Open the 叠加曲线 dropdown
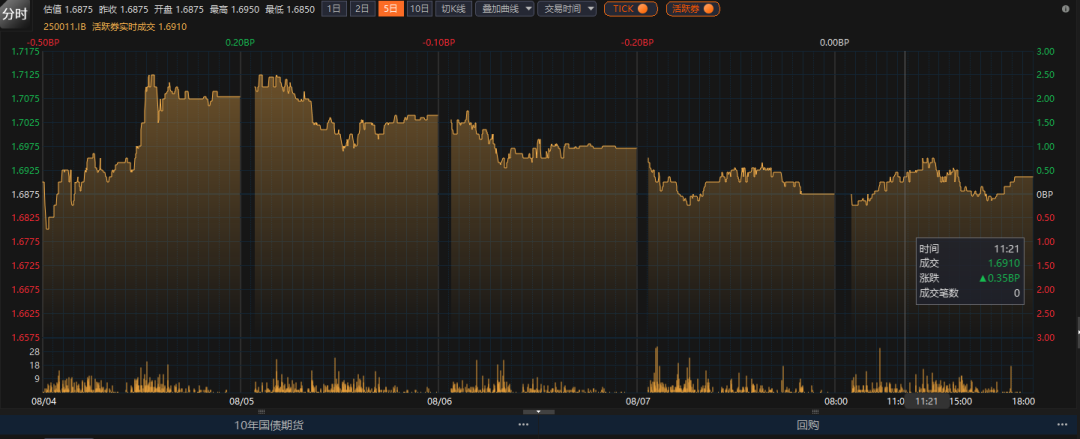This screenshot has width=1080, height=439. tap(505, 9)
